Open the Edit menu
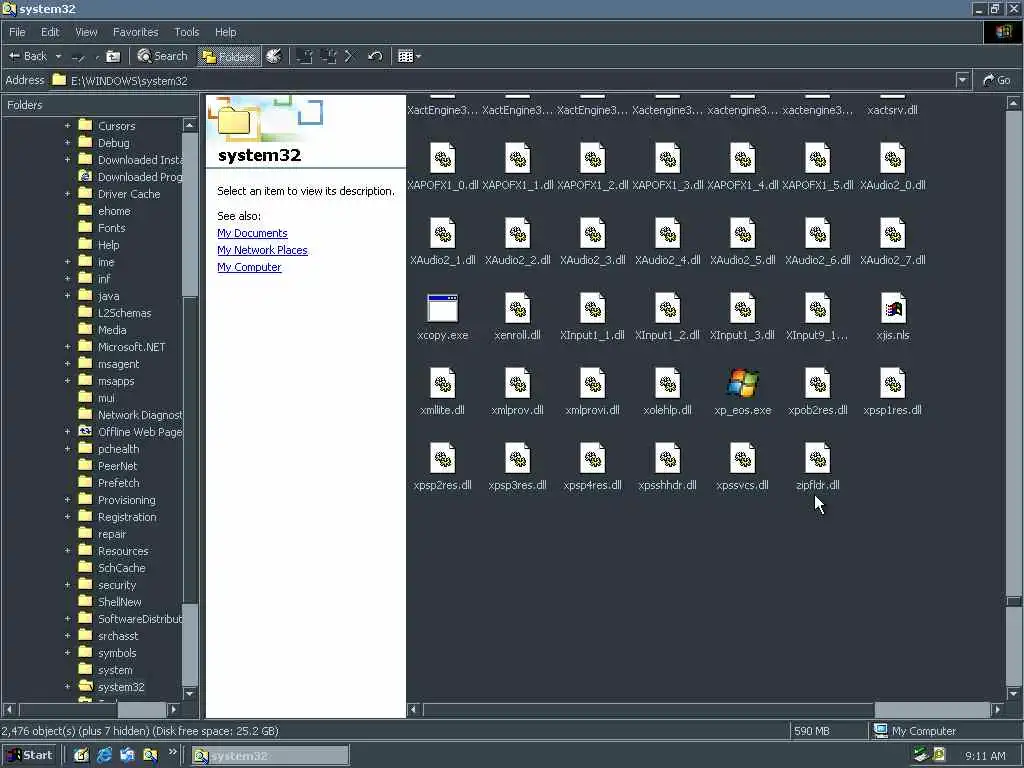1024x768 pixels. click(50, 32)
